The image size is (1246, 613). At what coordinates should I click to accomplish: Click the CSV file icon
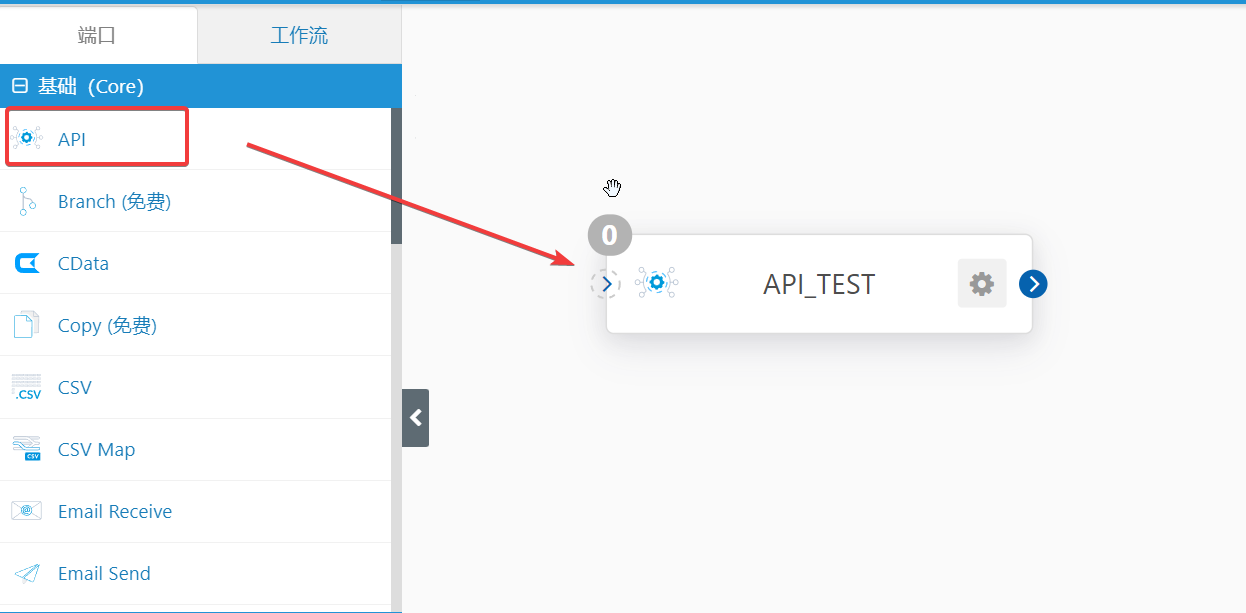(27, 387)
